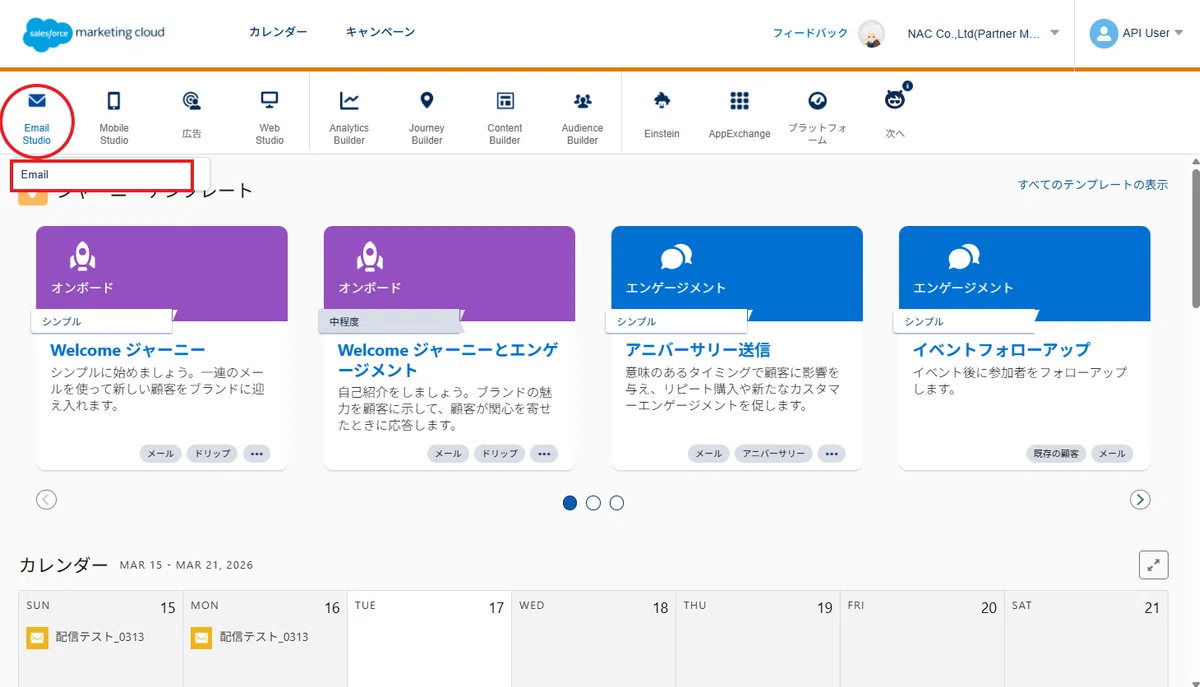Viewport: 1200px width, 687px height.
Task: Open the 次へ menu with notification badge
Action: (895, 112)
